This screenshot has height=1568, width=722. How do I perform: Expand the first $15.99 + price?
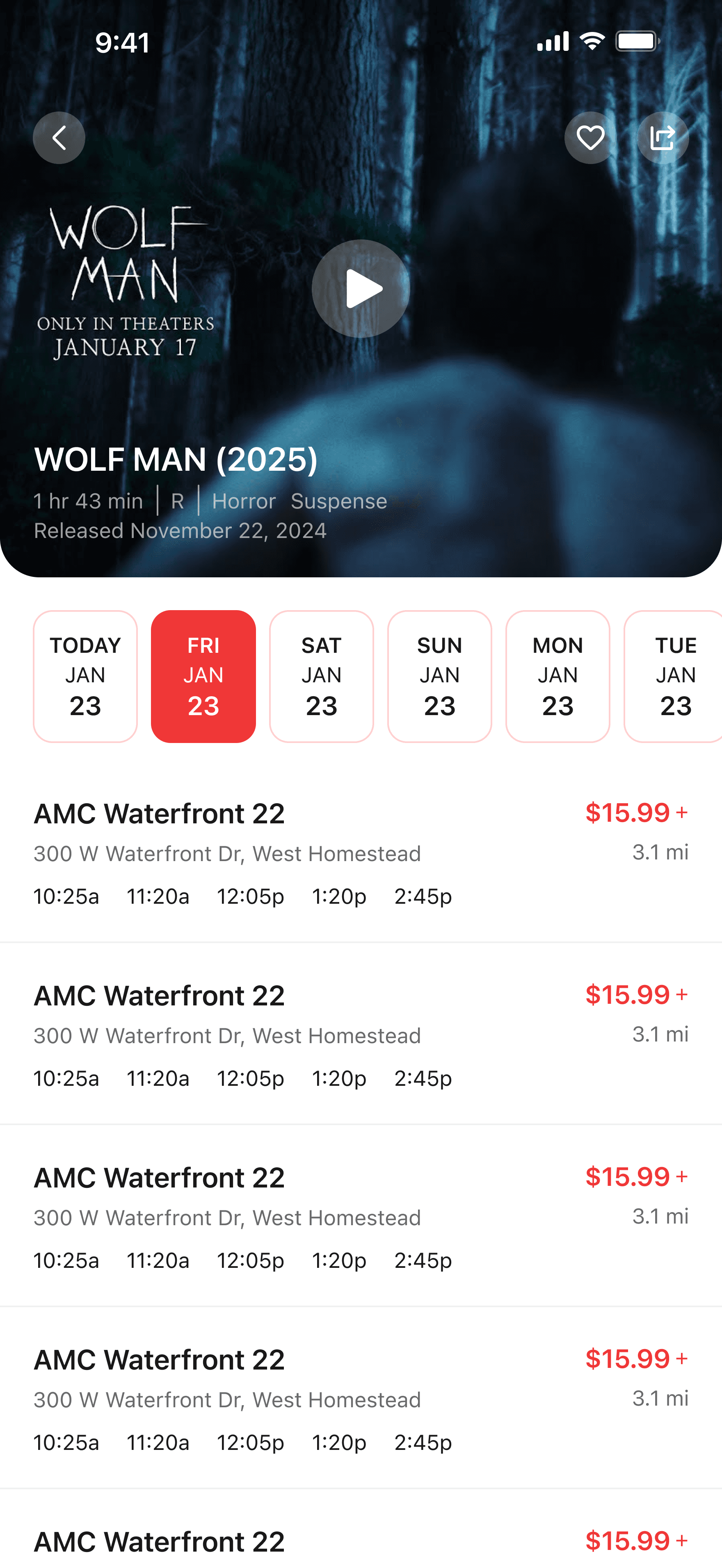[x=636, y=813]
